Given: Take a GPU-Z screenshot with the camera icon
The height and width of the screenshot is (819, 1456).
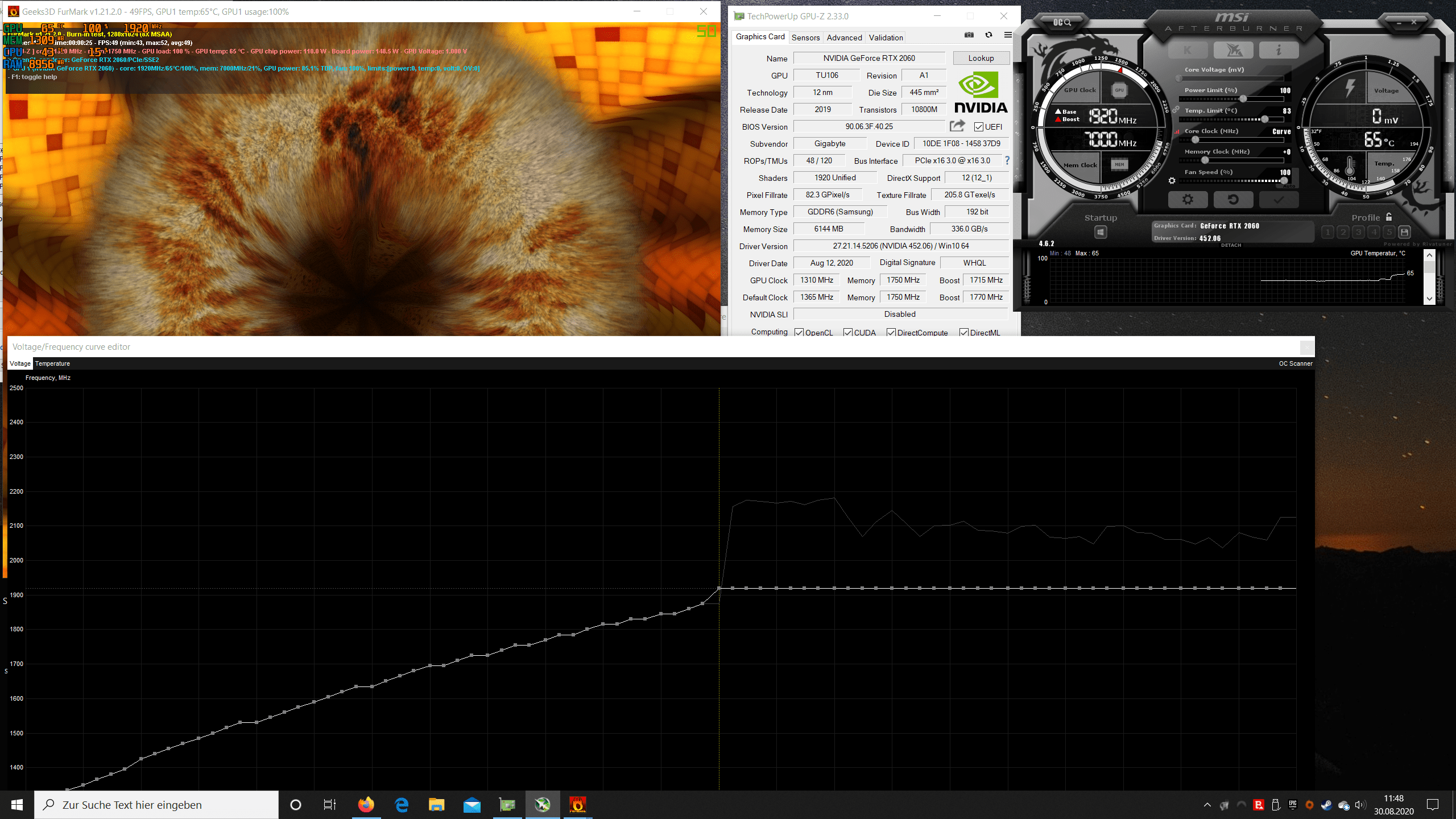Looking at the screenshot, I should click(x=969, y=35).
